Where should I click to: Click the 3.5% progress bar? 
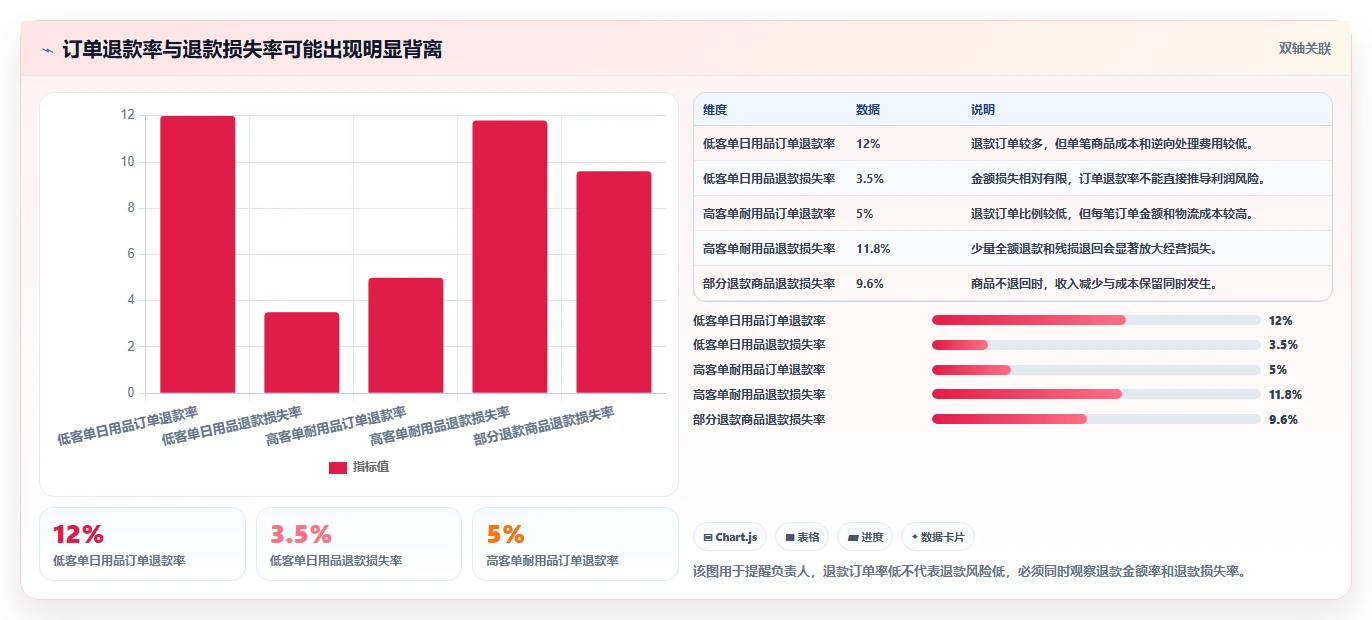tap(1096, 345)
